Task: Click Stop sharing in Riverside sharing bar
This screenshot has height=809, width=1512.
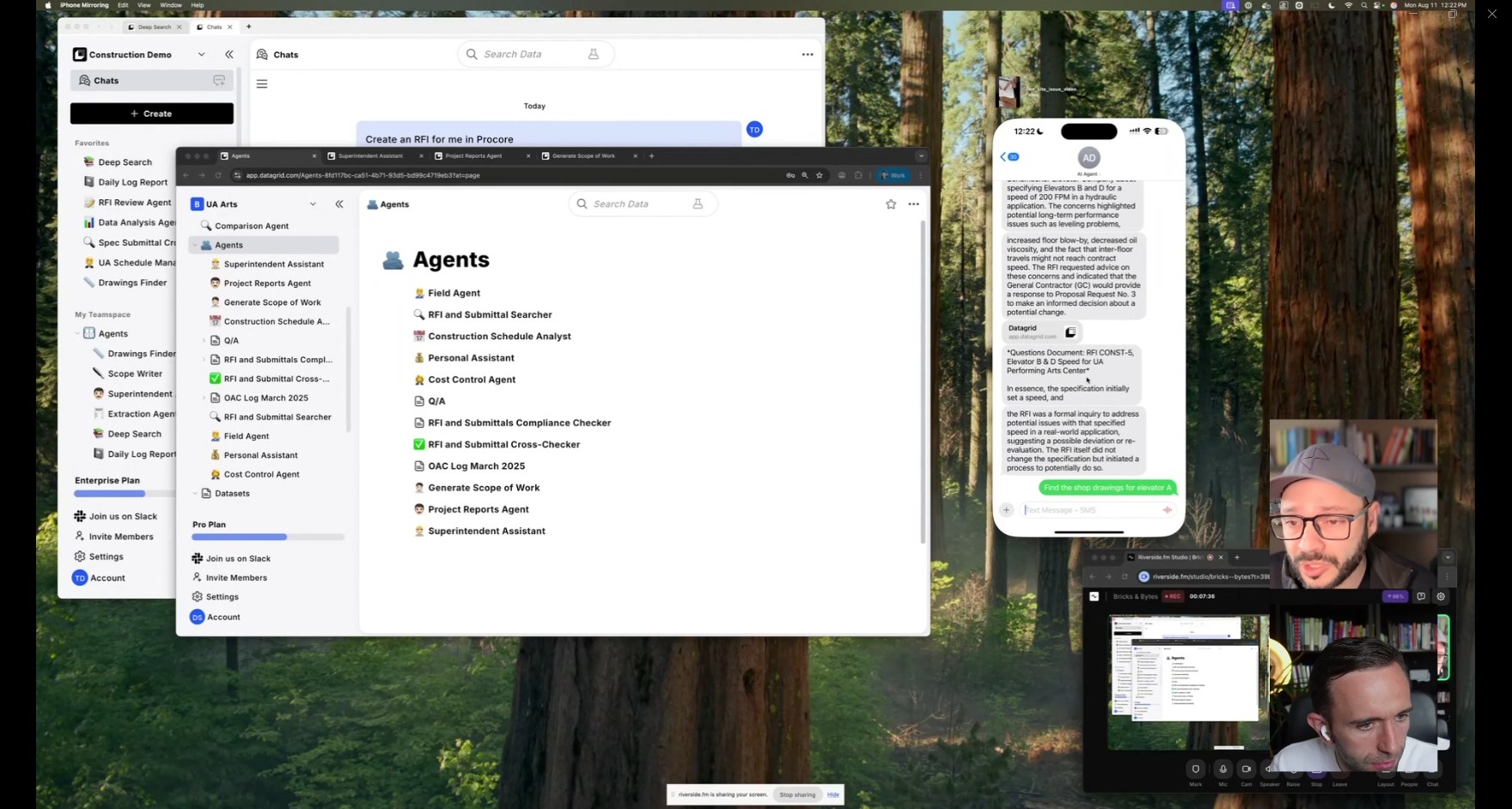Action: coord(797,794)
